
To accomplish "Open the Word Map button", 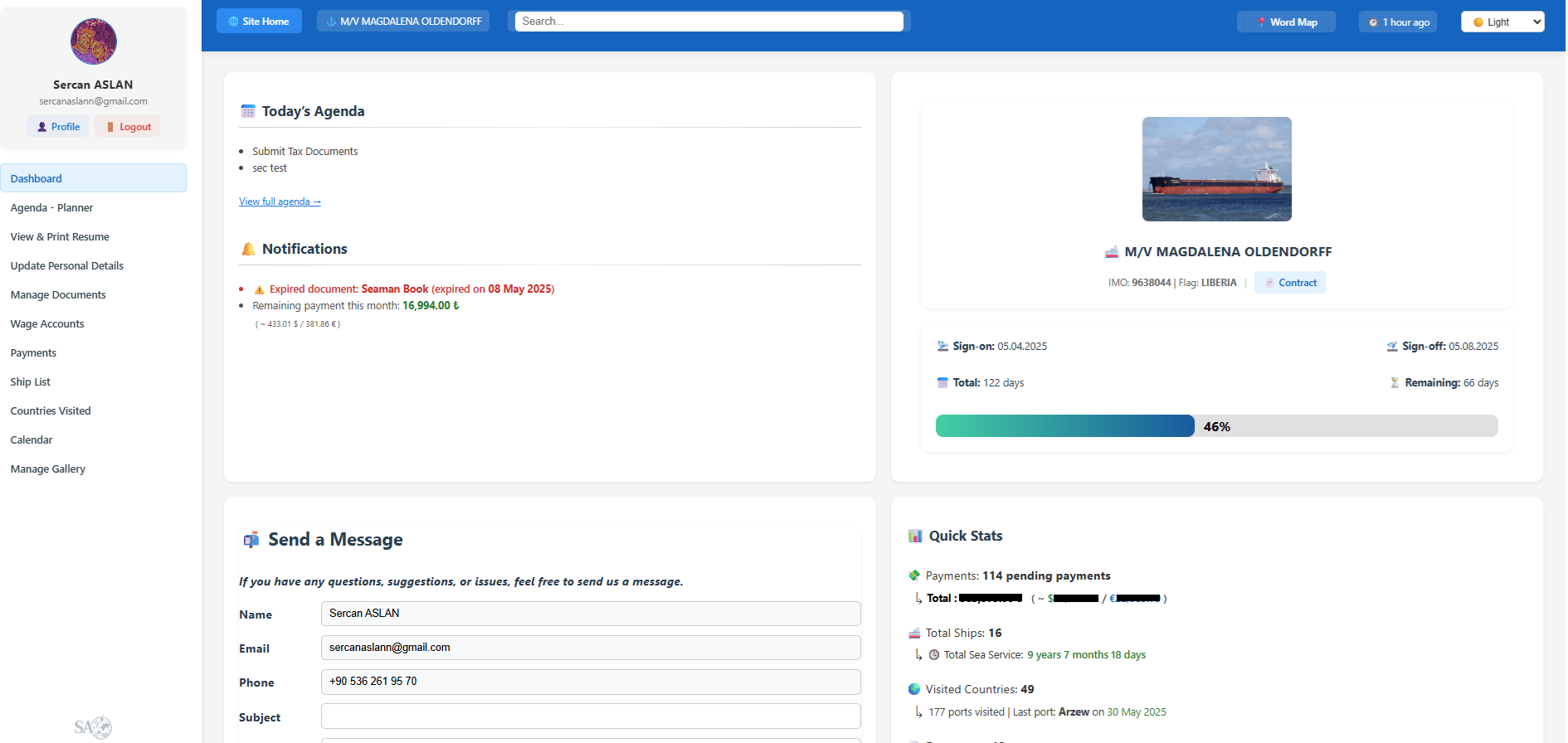I will 1286,22.
